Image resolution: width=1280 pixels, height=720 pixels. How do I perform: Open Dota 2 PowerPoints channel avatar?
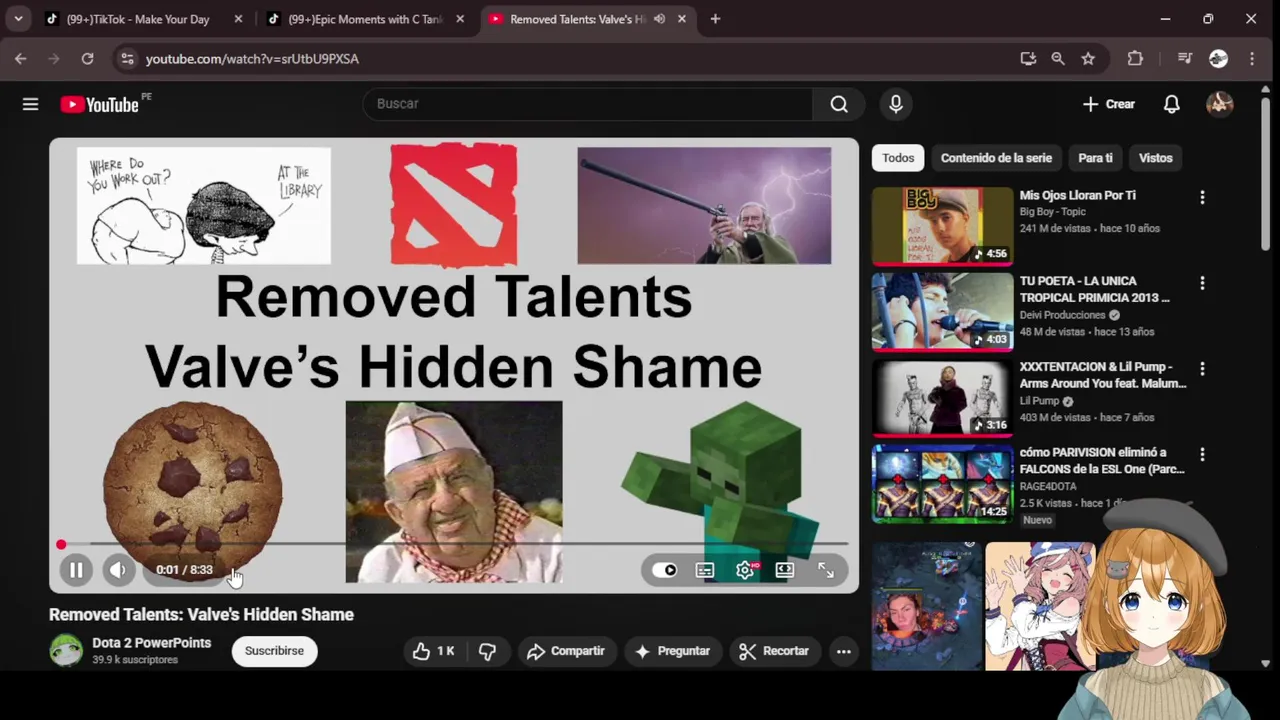[67, 650]
